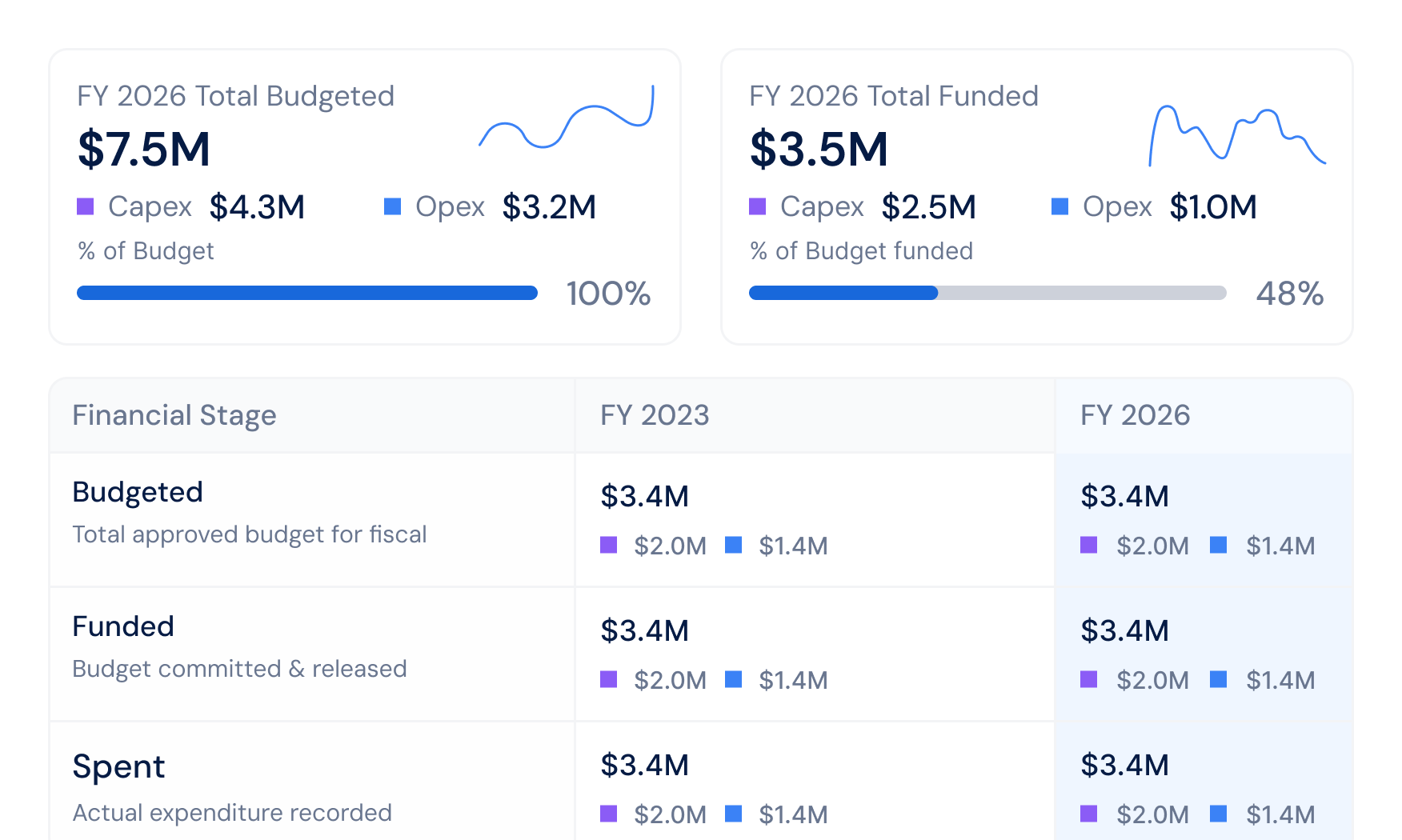1402x840 pixels.
Task: Click the FY 2026 Total Funded card title
Action: point(893,96)
